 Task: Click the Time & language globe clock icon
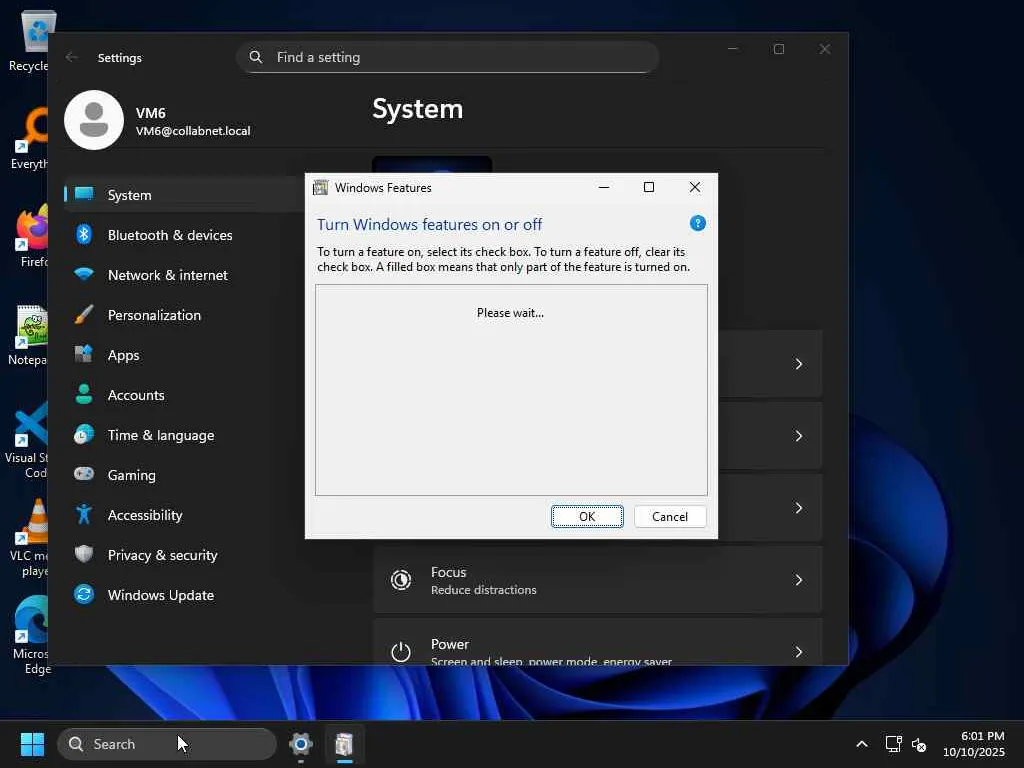coord(84,434)
